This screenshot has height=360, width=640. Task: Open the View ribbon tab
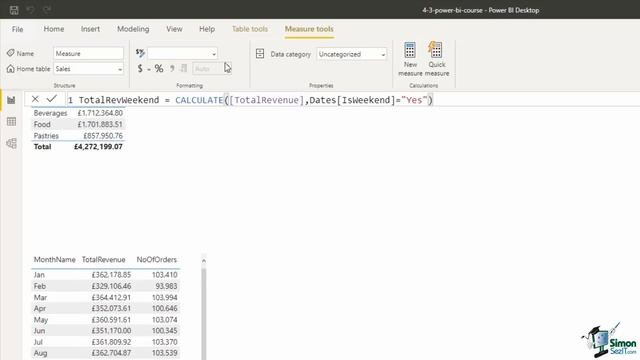coord(174,29)
